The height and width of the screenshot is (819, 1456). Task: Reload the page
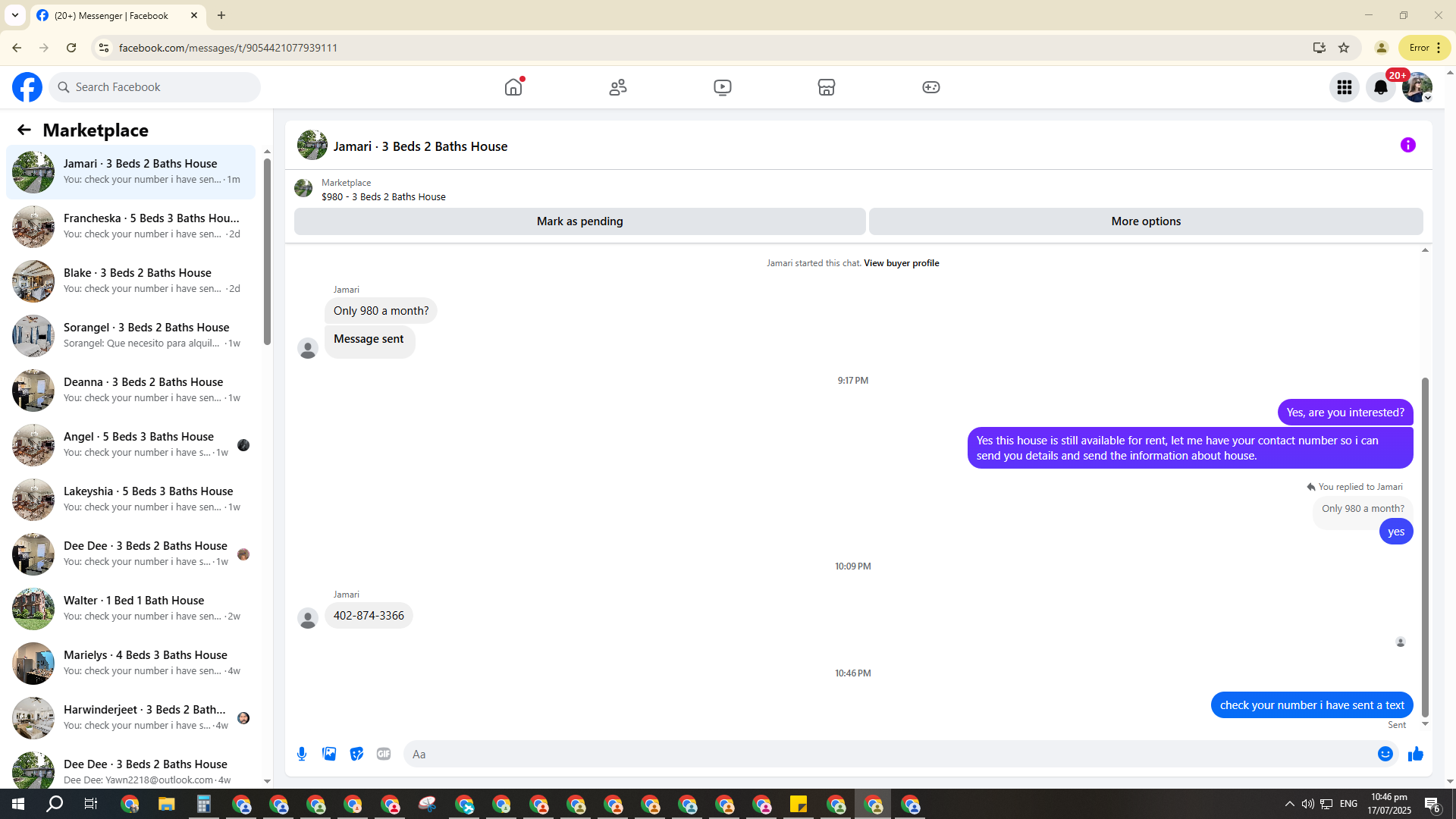tap(71, 48)
